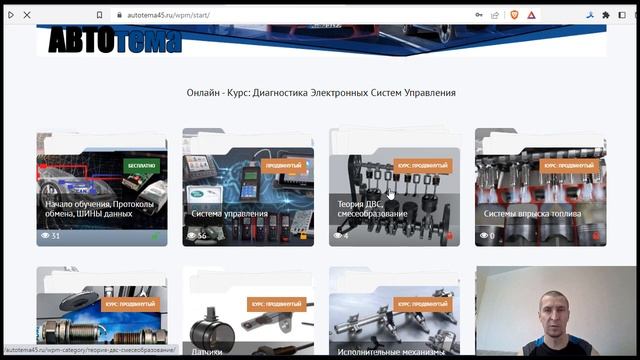
Task: Open Brave Rewards triangle icon
Action: coord(531,15)
